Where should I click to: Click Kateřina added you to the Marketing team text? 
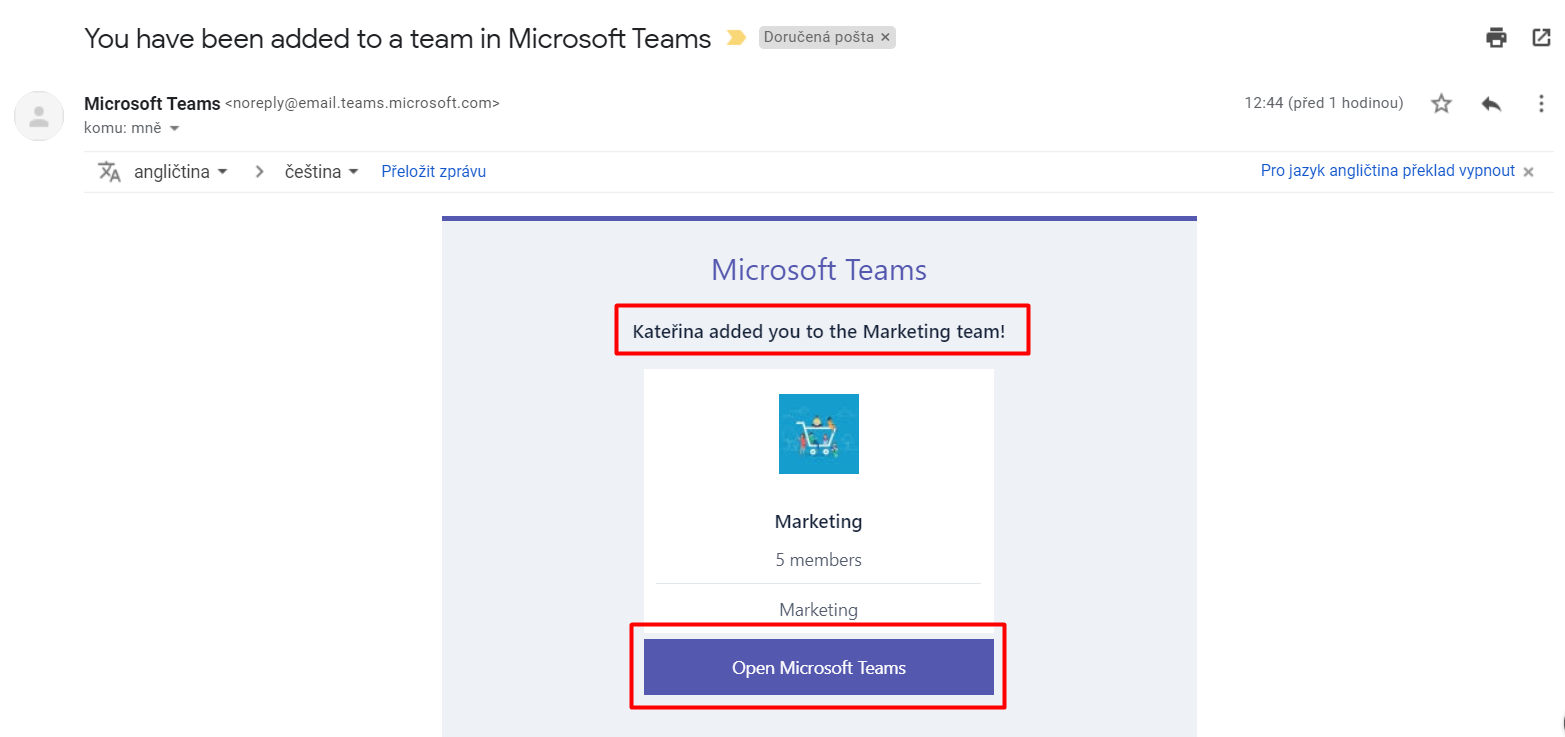pyautogui.click(x=819, y=331)
